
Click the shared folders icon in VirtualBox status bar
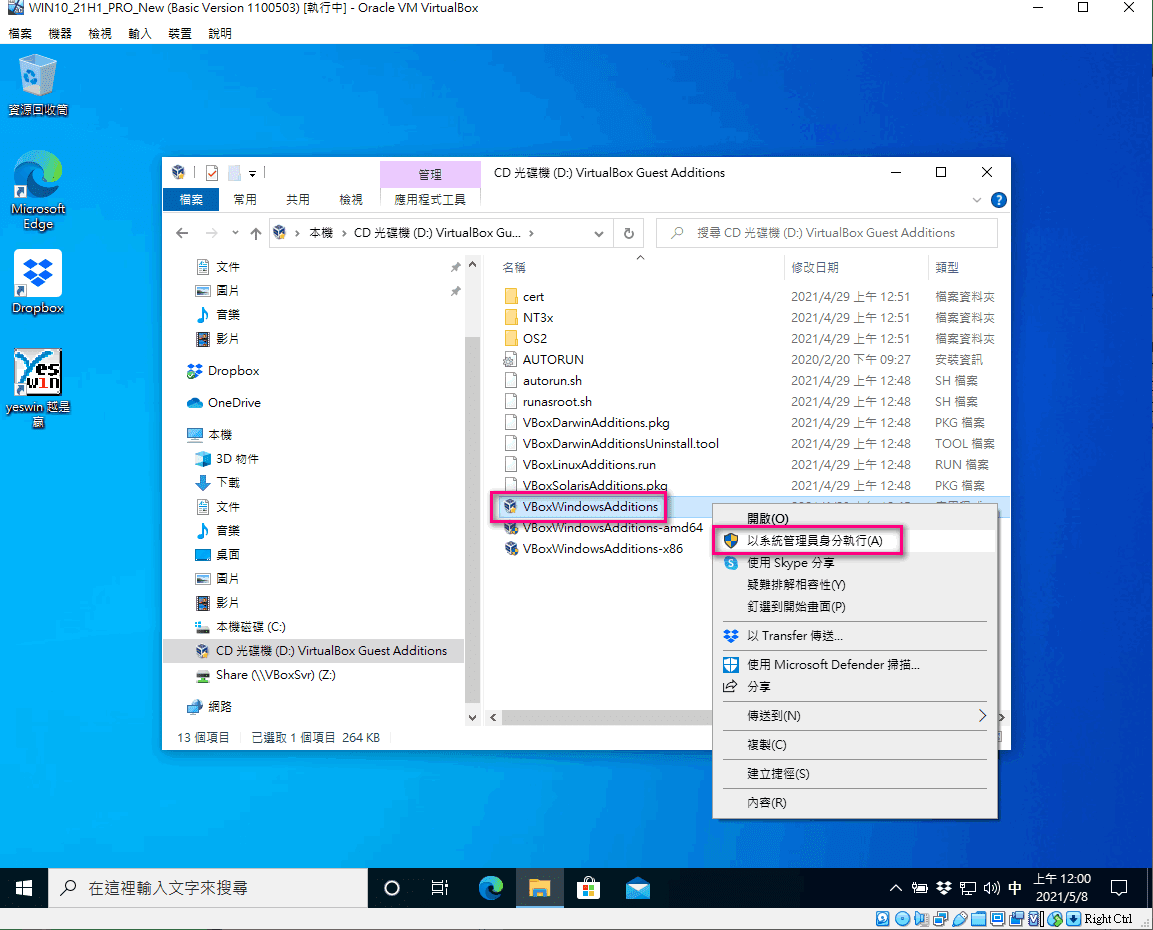978,919
